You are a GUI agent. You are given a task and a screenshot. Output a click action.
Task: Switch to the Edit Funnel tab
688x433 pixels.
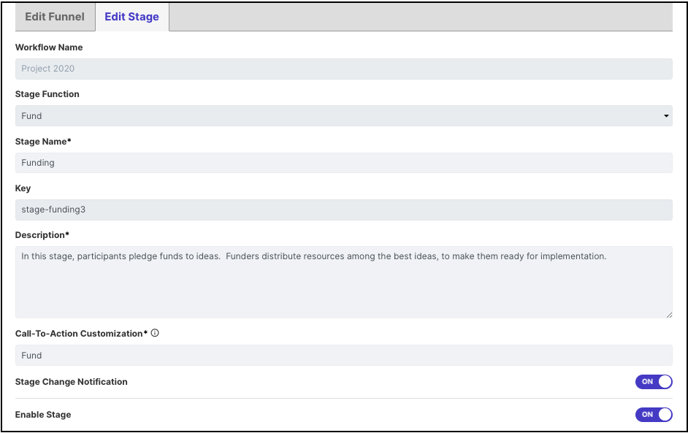[55, 17]
